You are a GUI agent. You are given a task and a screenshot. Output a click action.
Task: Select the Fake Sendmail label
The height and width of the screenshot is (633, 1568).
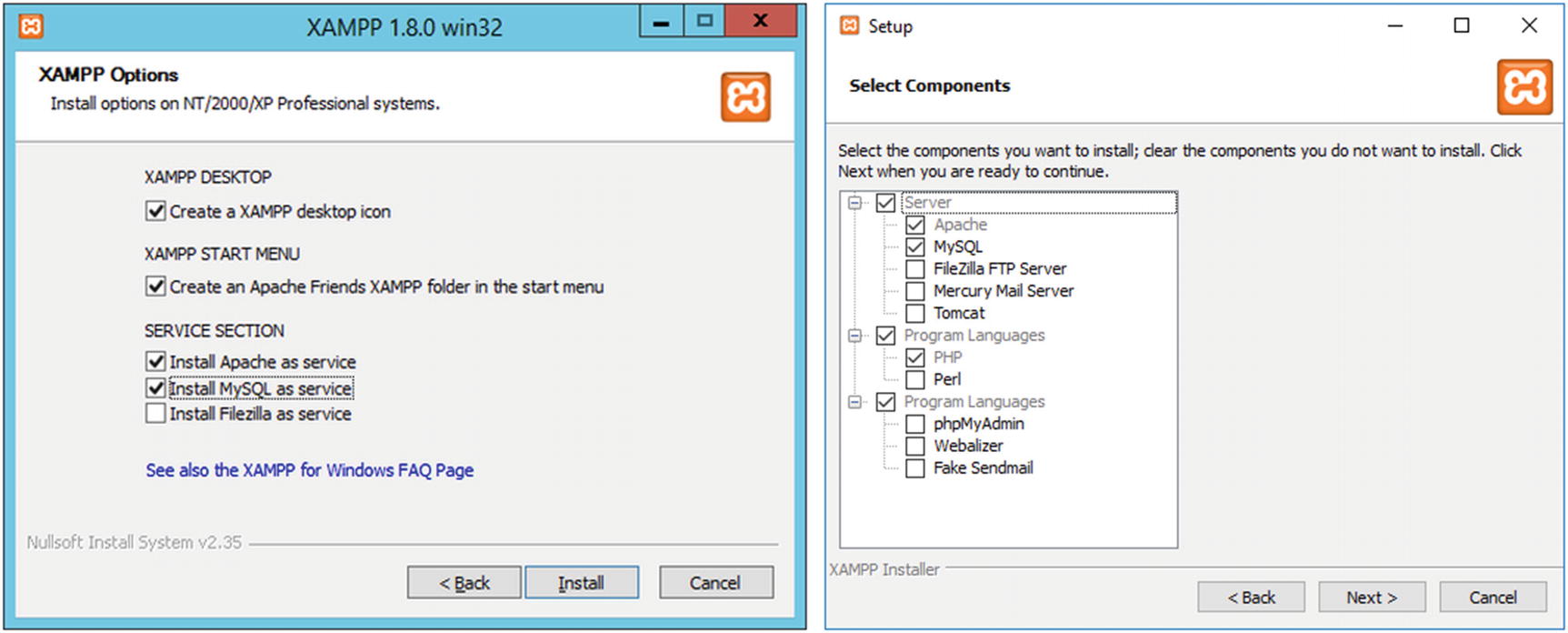(983, 468)
